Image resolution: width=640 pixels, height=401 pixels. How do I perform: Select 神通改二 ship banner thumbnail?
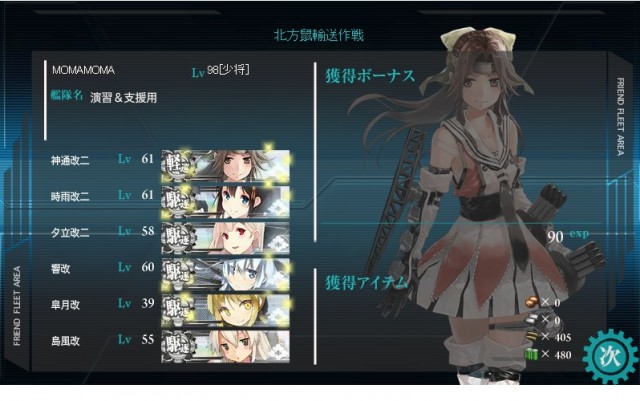[226, 166]
